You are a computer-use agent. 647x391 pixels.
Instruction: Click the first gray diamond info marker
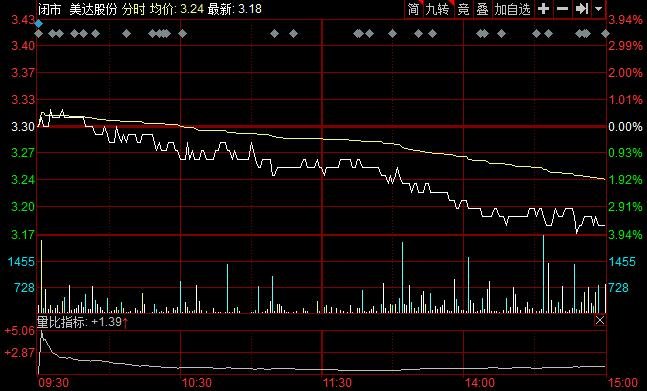click(38, 33)
